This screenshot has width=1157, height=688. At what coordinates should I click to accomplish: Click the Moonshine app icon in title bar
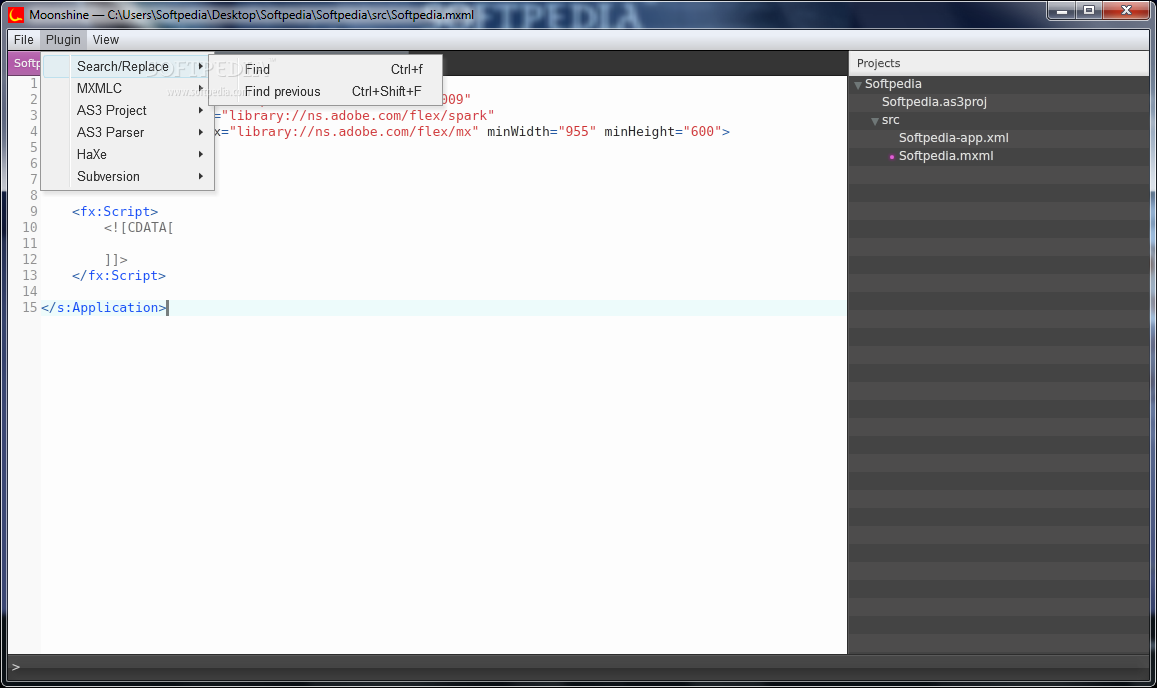click(x=15, y=14)
